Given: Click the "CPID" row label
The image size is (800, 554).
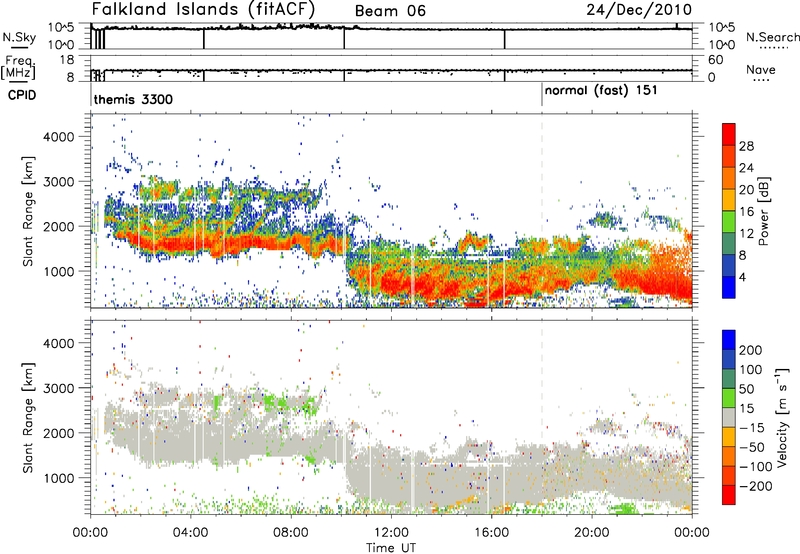Looking at the screenshot, I should pyautogui.click(x=22, y=95).
